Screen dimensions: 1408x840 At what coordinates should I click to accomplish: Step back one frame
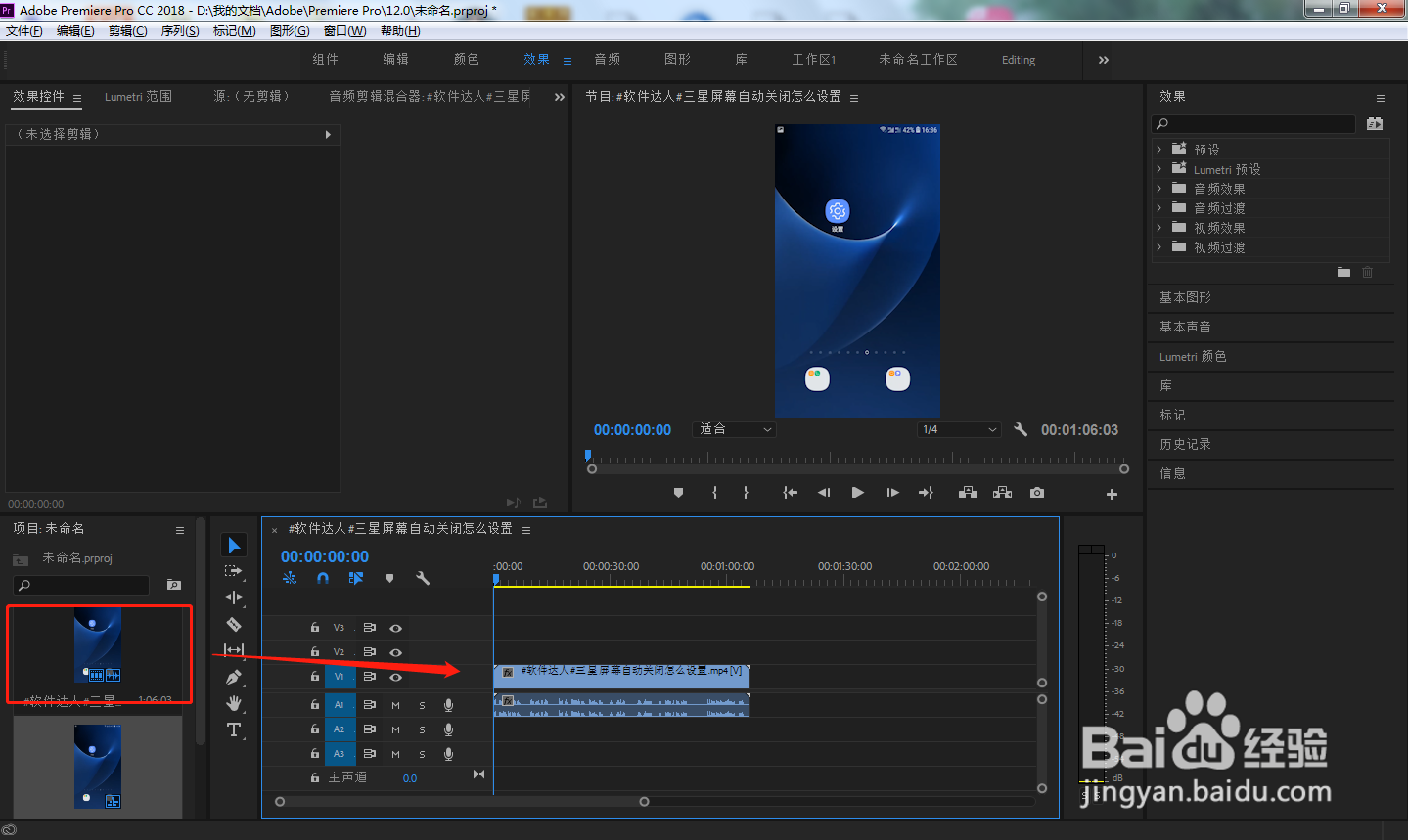coord(824,493)
